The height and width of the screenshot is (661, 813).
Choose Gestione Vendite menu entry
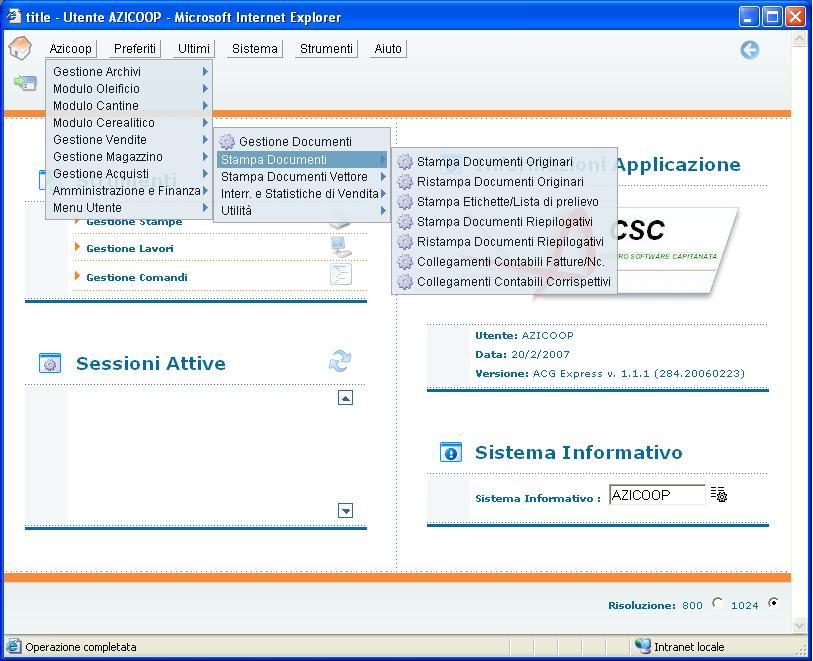point(129,140)
